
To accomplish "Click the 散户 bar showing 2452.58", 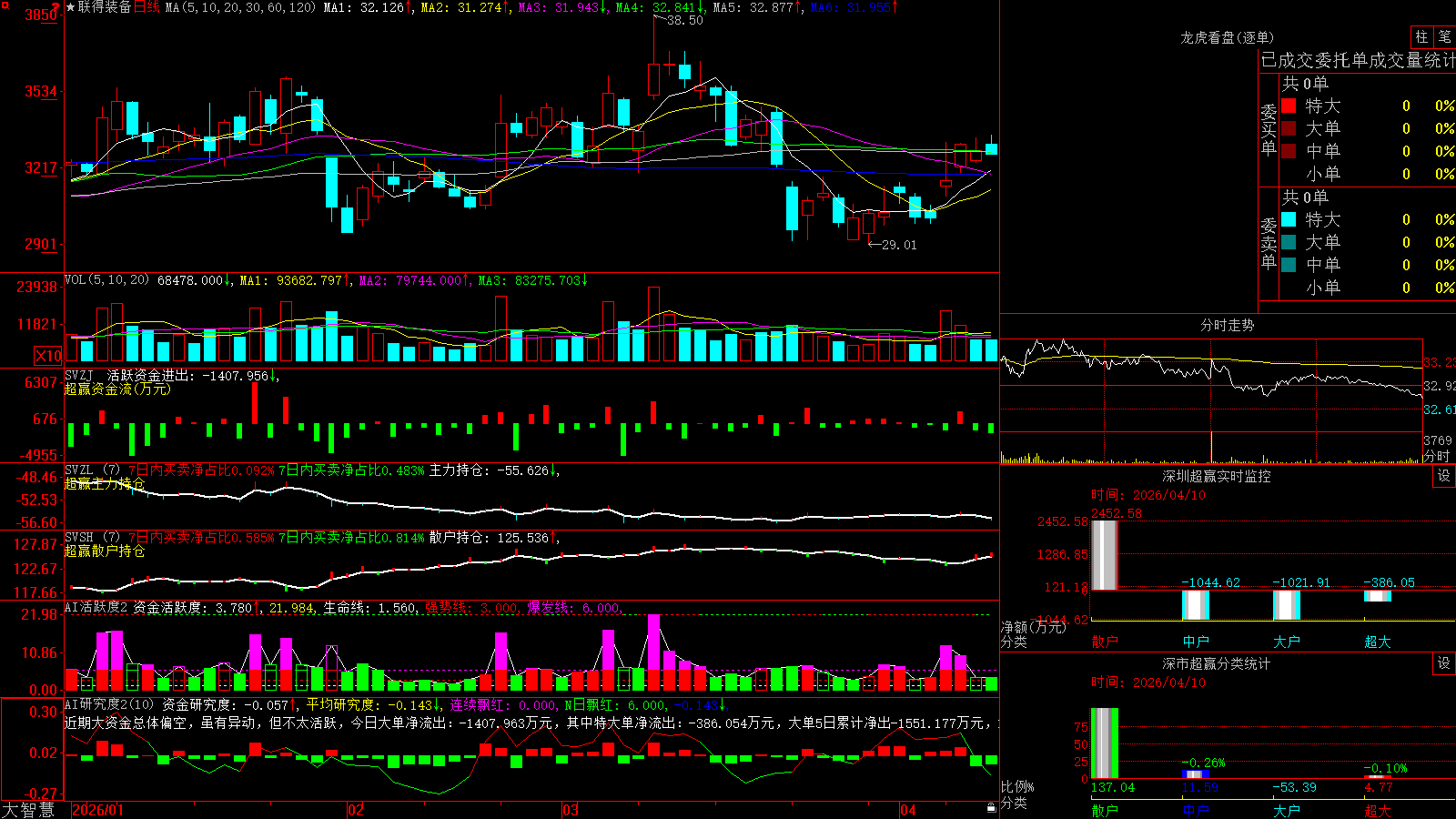I will pos(1105,555).
